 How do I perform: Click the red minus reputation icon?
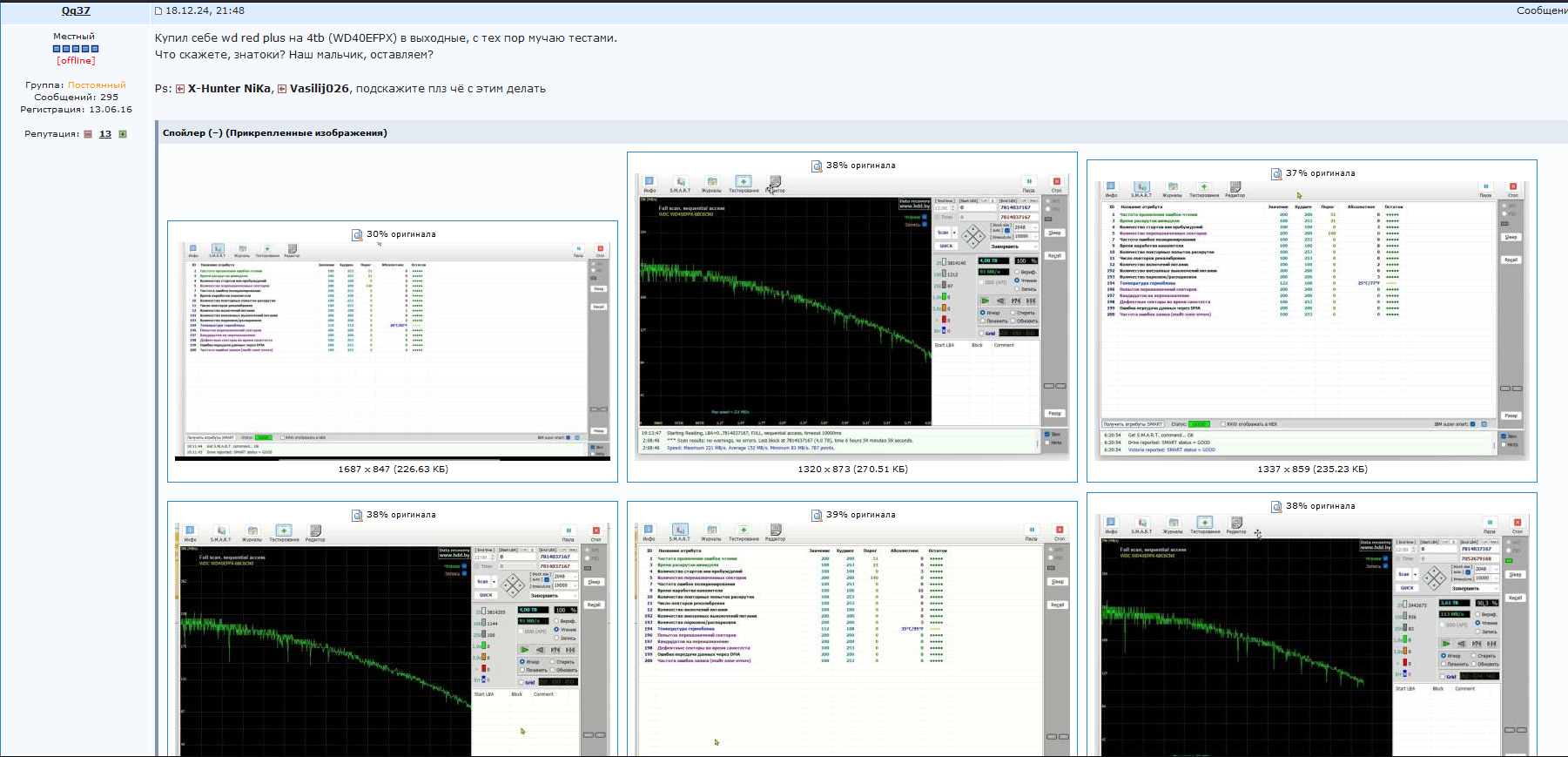point(88,134)
